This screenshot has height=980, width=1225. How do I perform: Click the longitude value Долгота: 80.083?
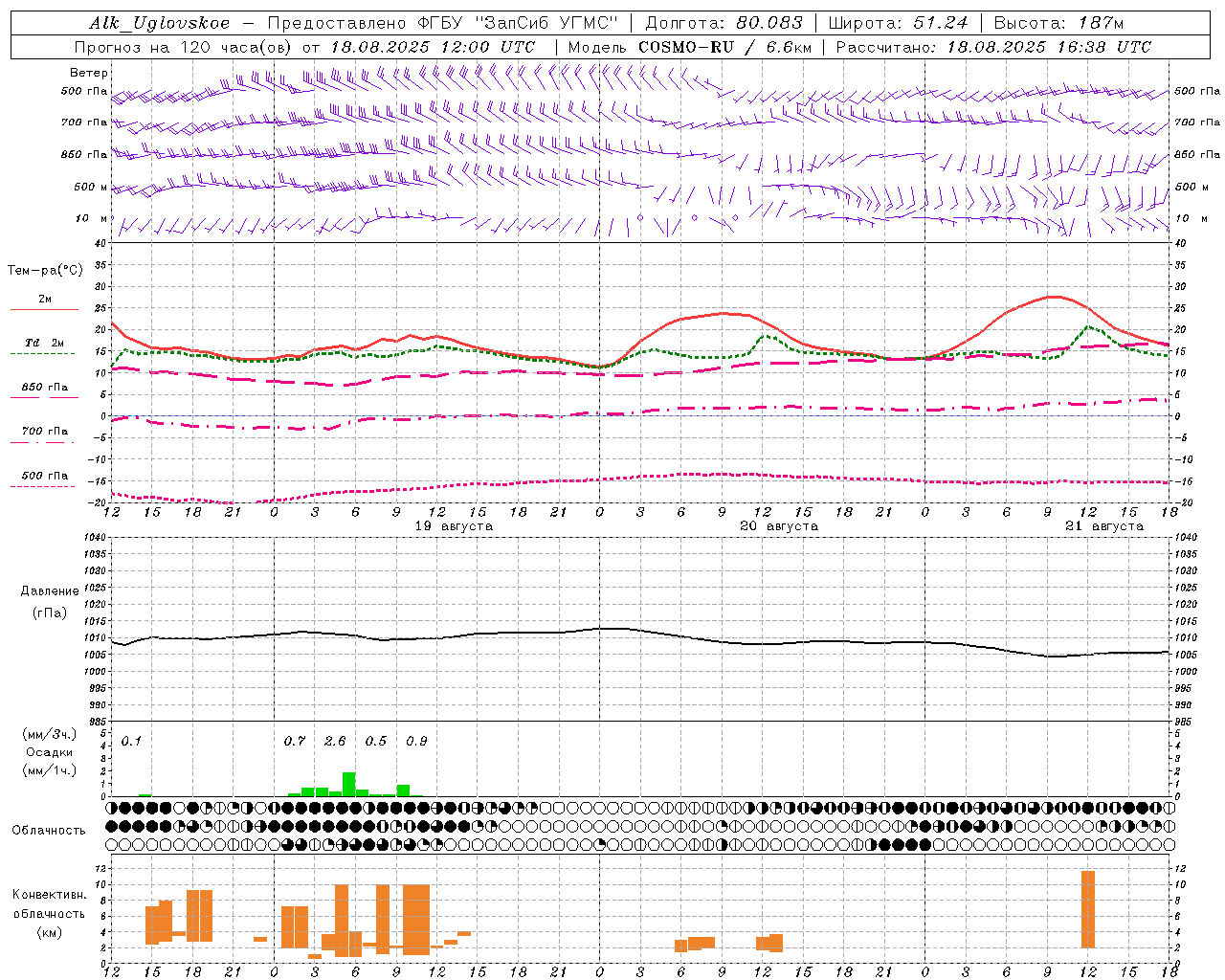(724, 24)
